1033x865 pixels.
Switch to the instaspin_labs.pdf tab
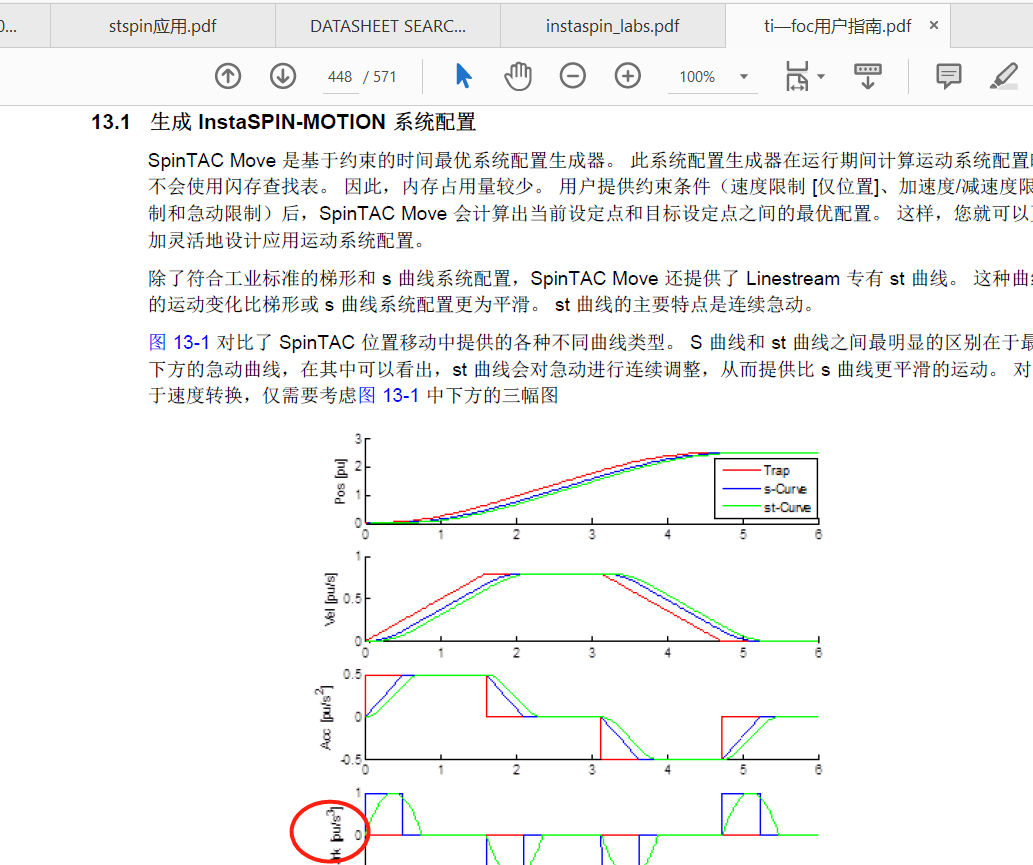(613, 26)
